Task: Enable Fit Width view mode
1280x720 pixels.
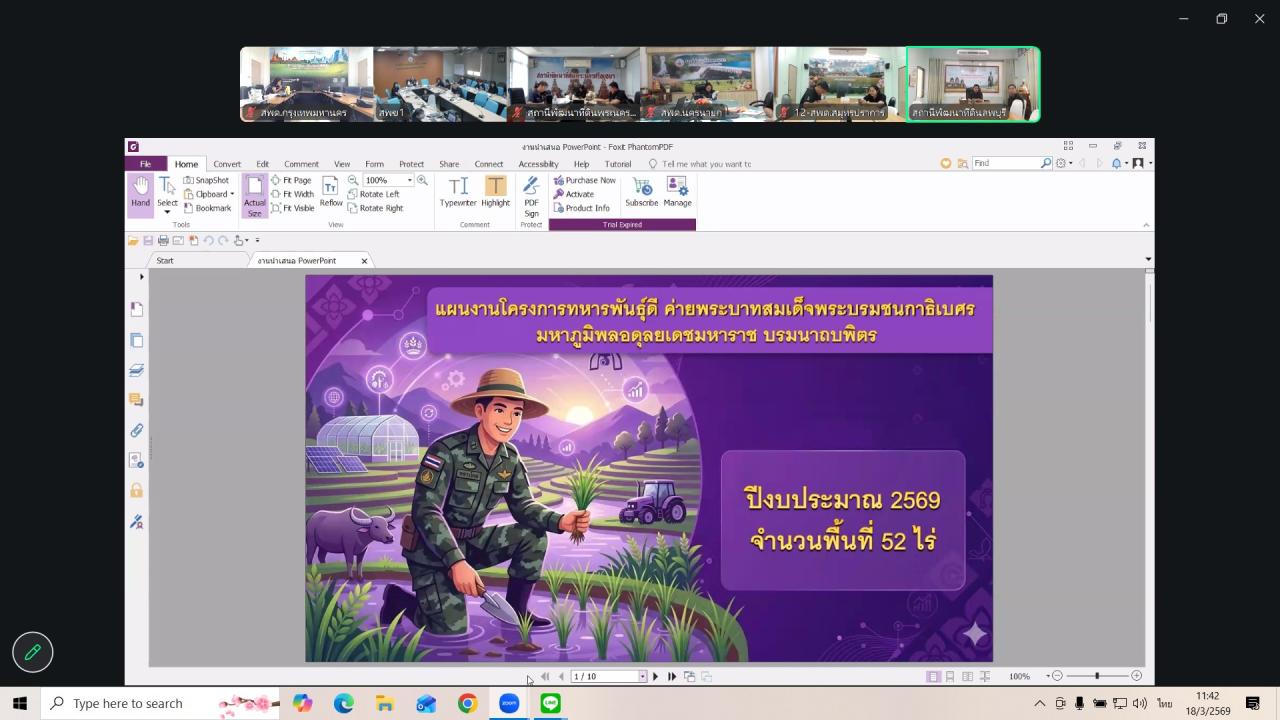Action: (294, 194)
